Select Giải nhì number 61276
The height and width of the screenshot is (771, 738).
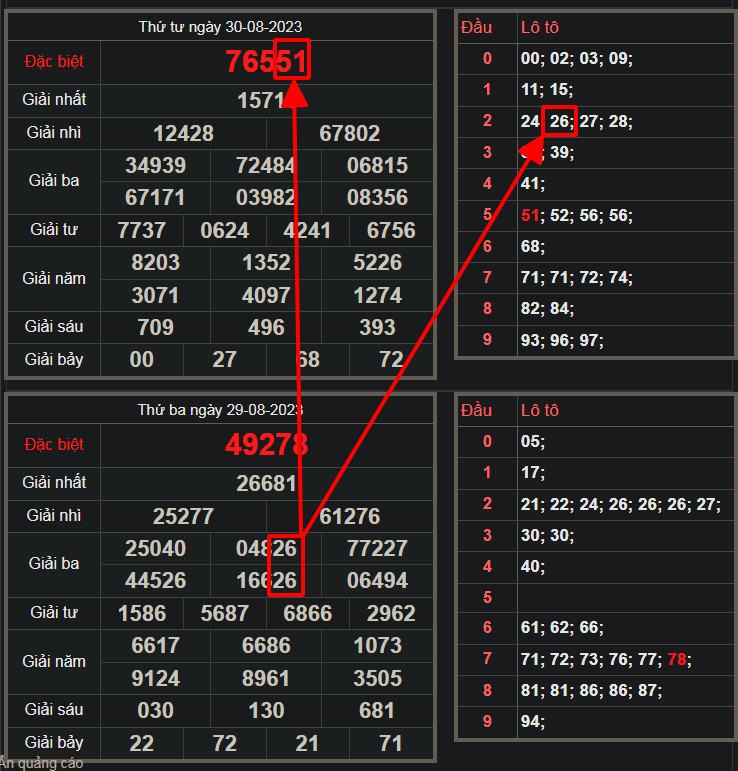point(350,516)
